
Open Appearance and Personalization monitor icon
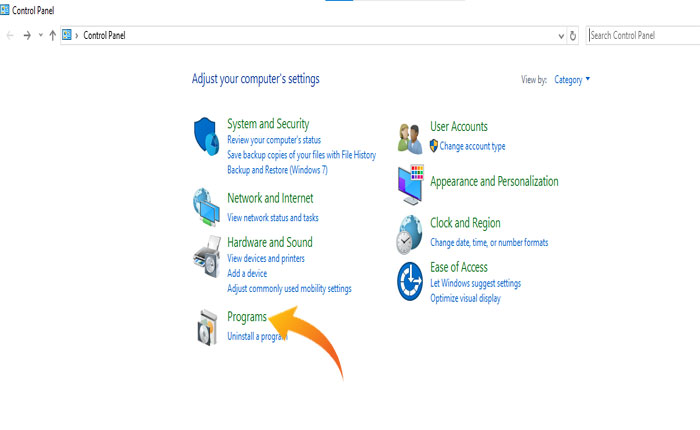click(x=410, y=184)
